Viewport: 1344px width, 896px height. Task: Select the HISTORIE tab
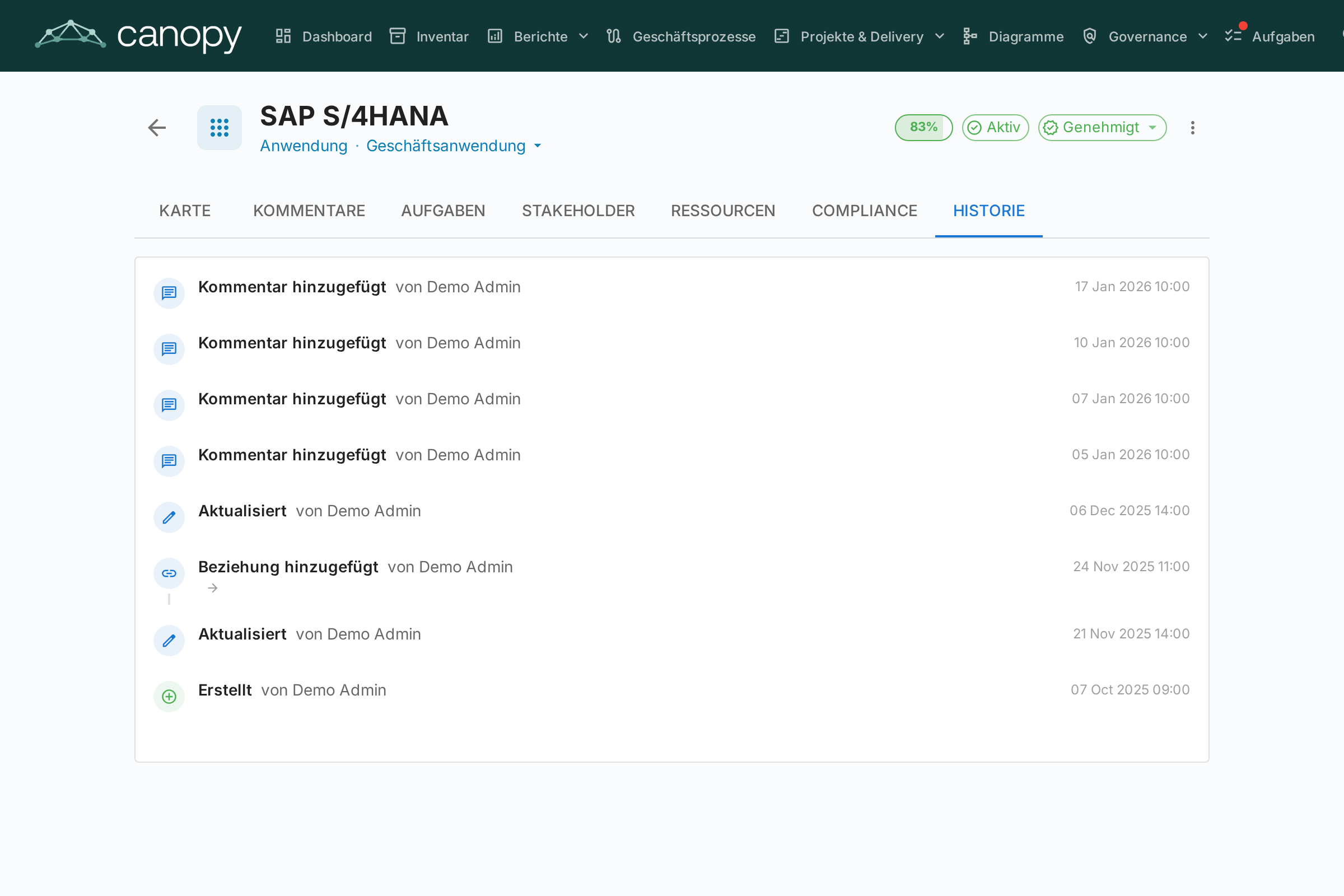pyautogui.click(x=988, y=211)
